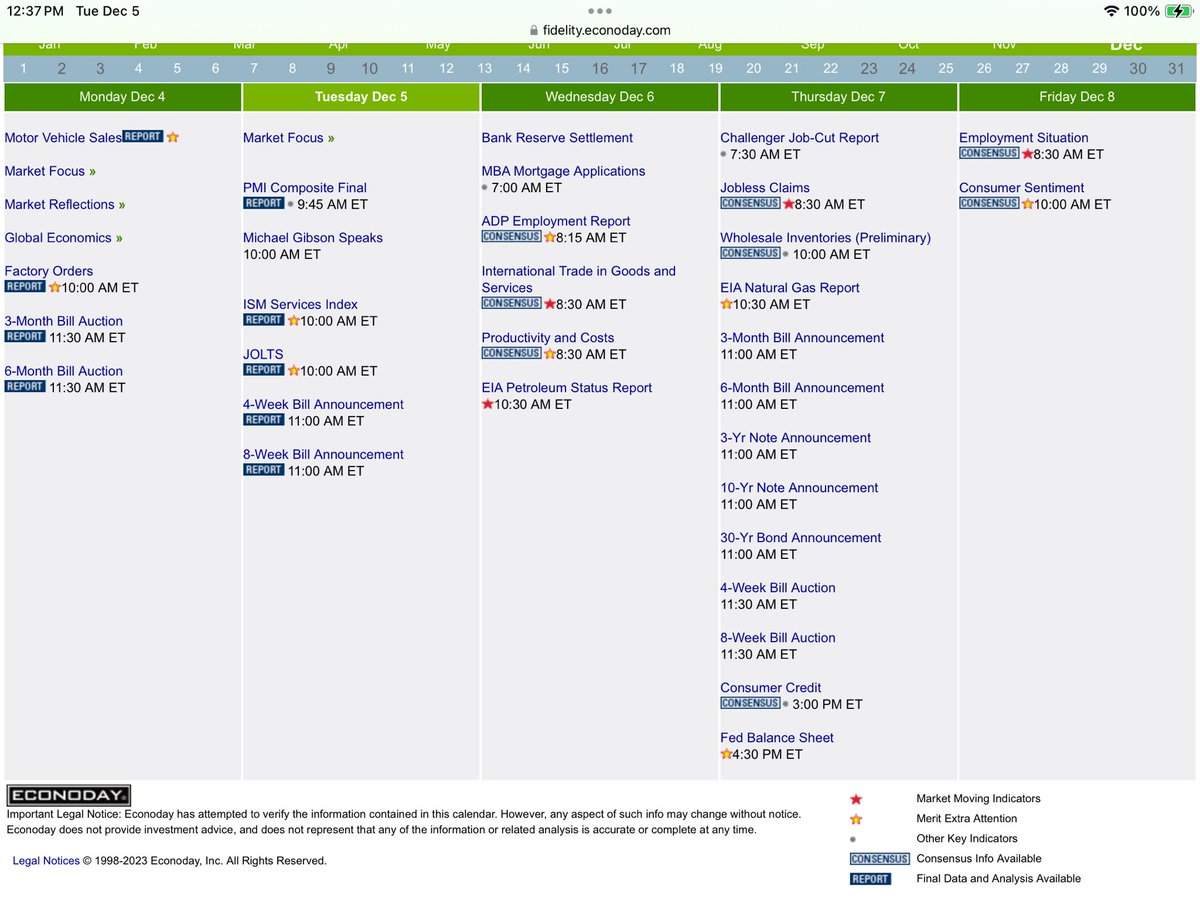Tap the three-dot multitasking menu
The image size is (1200, 900).
(x=600, y=11)
